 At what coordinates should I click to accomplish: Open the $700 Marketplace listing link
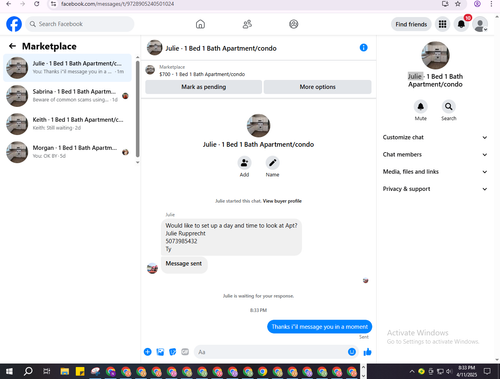[202, 74]
